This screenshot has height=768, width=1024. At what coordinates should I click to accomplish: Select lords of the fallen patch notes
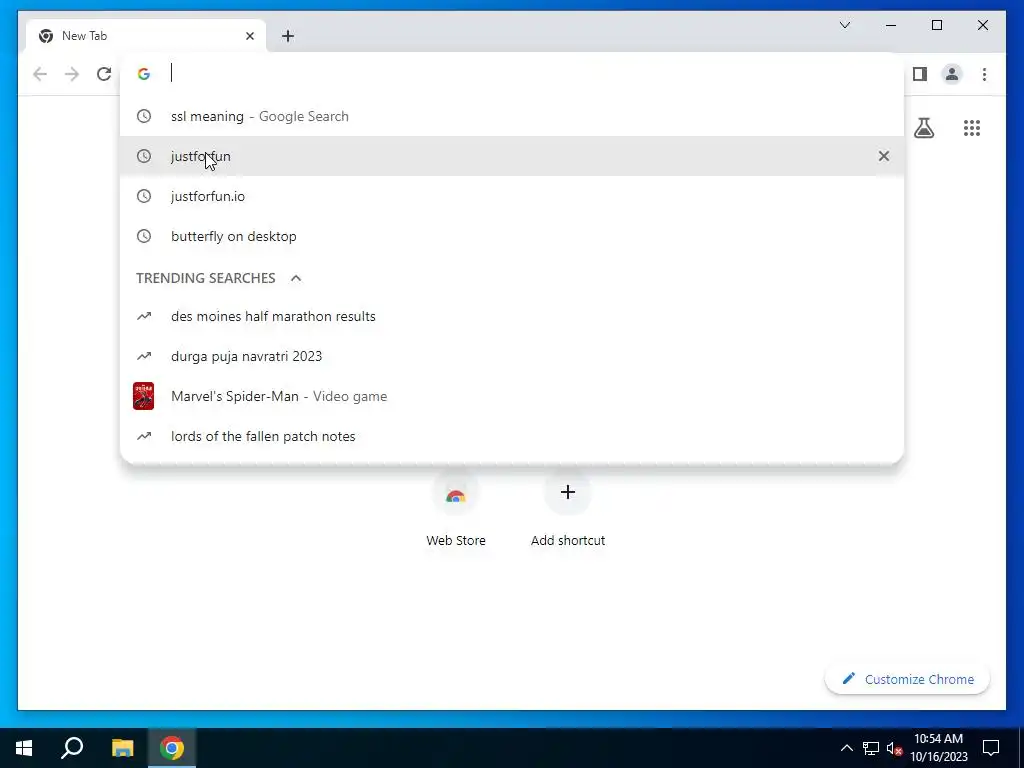(512, 436)
